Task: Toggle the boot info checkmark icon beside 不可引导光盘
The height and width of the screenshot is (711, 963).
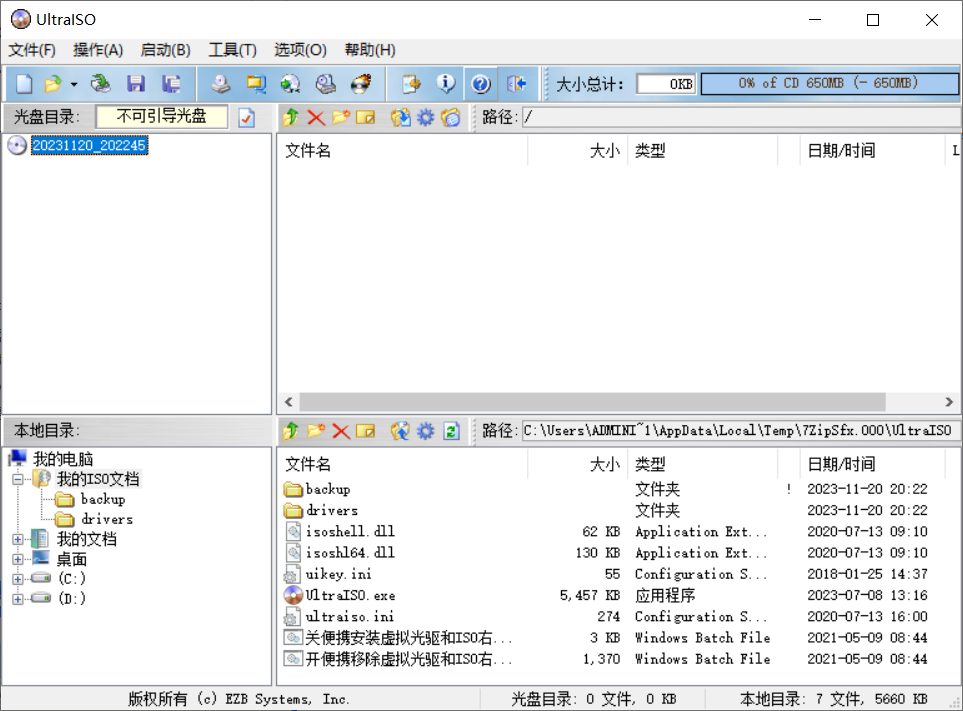Action: click(x=247, y=118)
